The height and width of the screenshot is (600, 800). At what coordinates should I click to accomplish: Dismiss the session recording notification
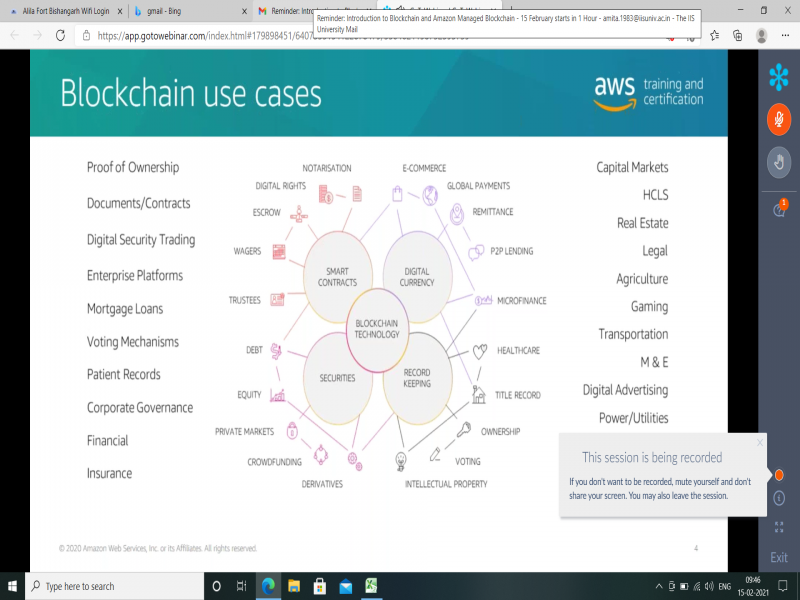pyautogui.click(x=760, y=441)
